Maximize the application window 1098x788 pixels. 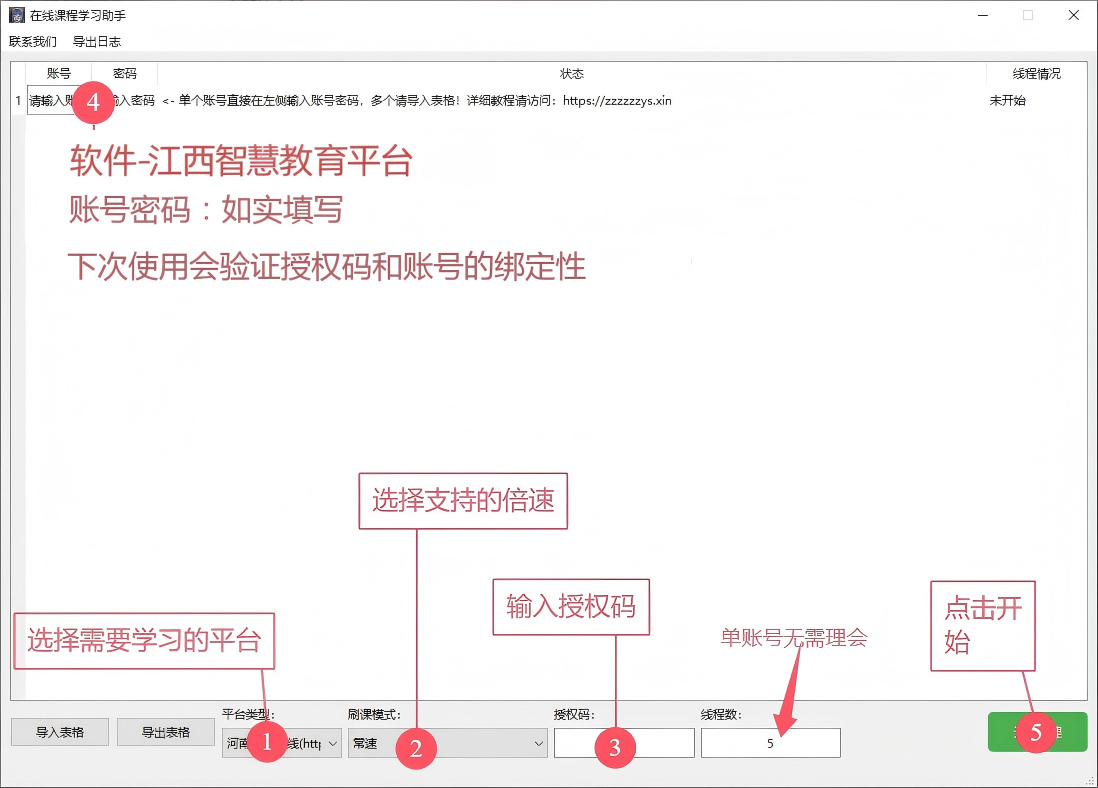(x=1027, y=16)
